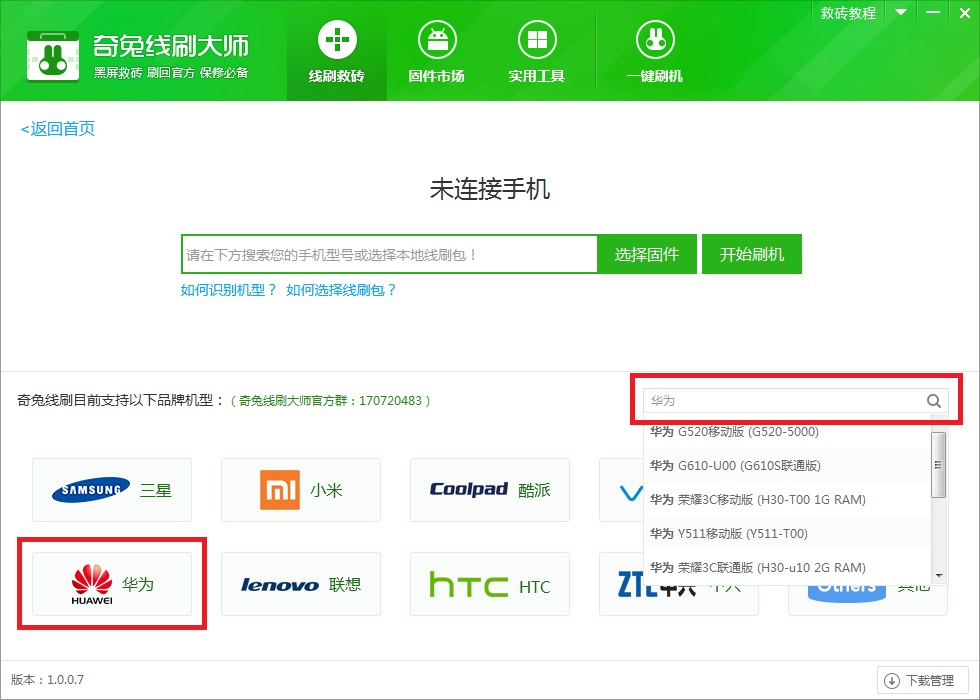Select the Xiaomi 小米 MI tile
Screen dimensions: 980x700
301,490
